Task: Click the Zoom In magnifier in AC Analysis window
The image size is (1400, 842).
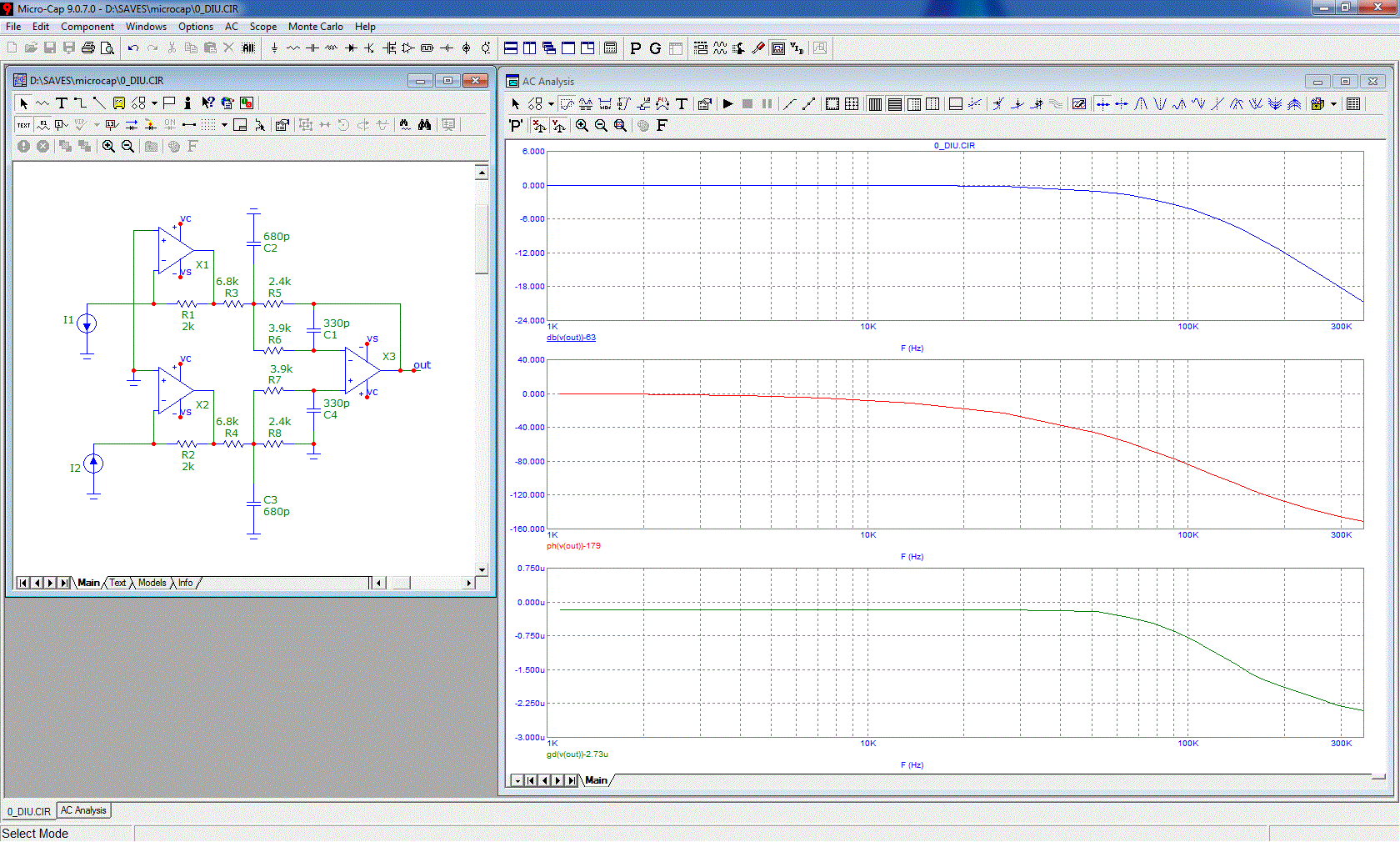Action: (582, 125)
